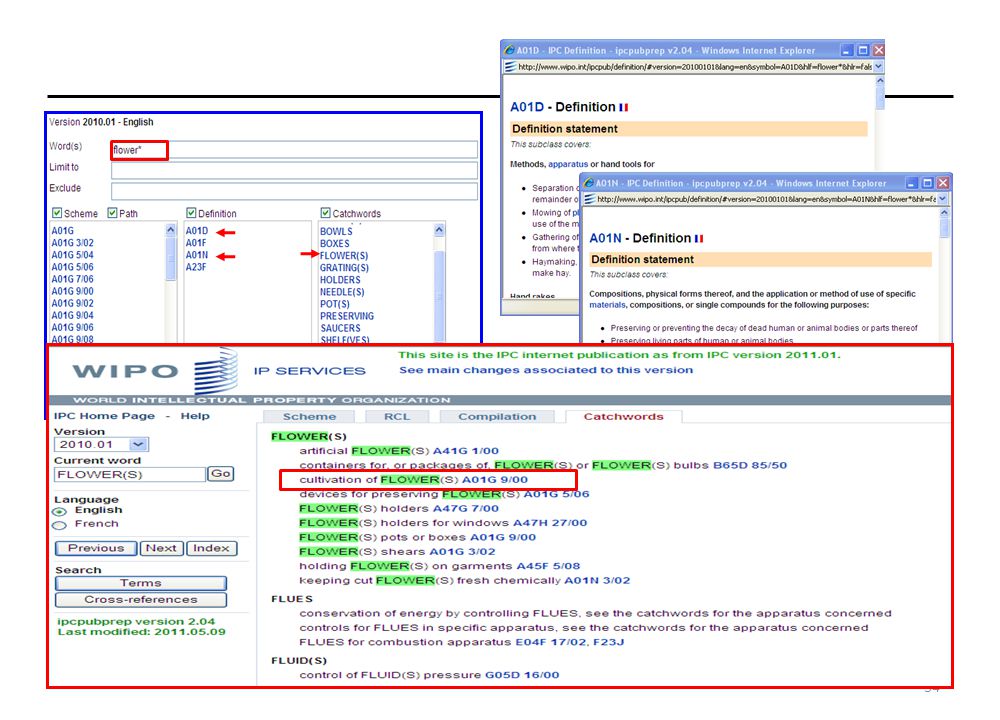
Task: Click page icon in A01D address bar
Action: (510, 66)
